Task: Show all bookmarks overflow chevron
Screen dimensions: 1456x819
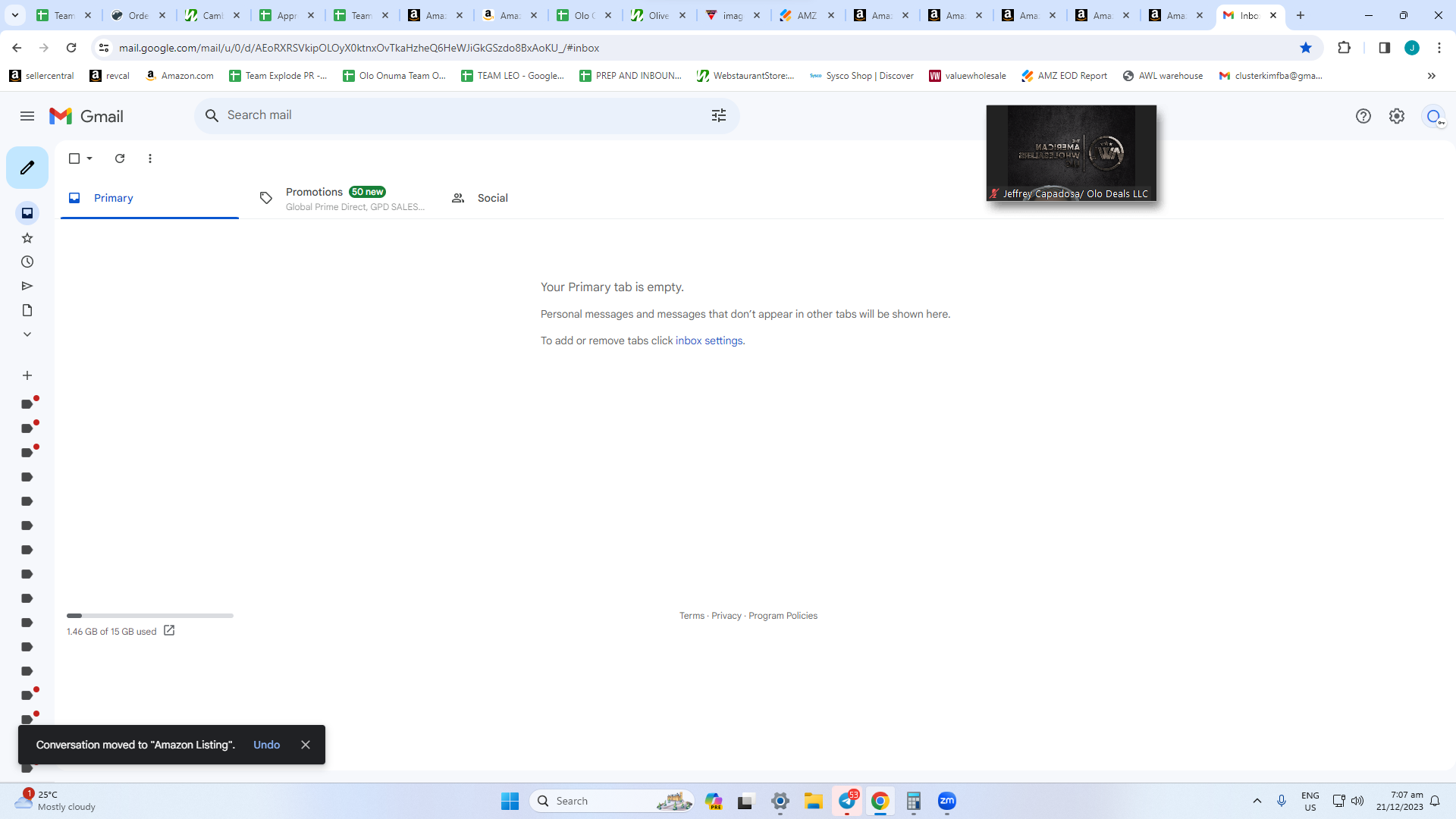Action: [1432, 76]
